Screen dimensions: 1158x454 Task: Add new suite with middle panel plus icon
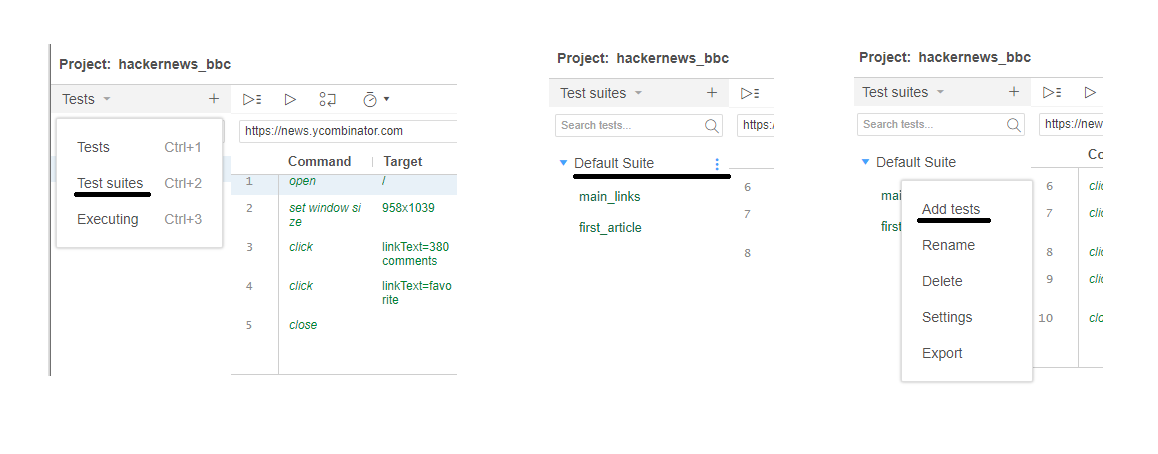click(712, 93)
